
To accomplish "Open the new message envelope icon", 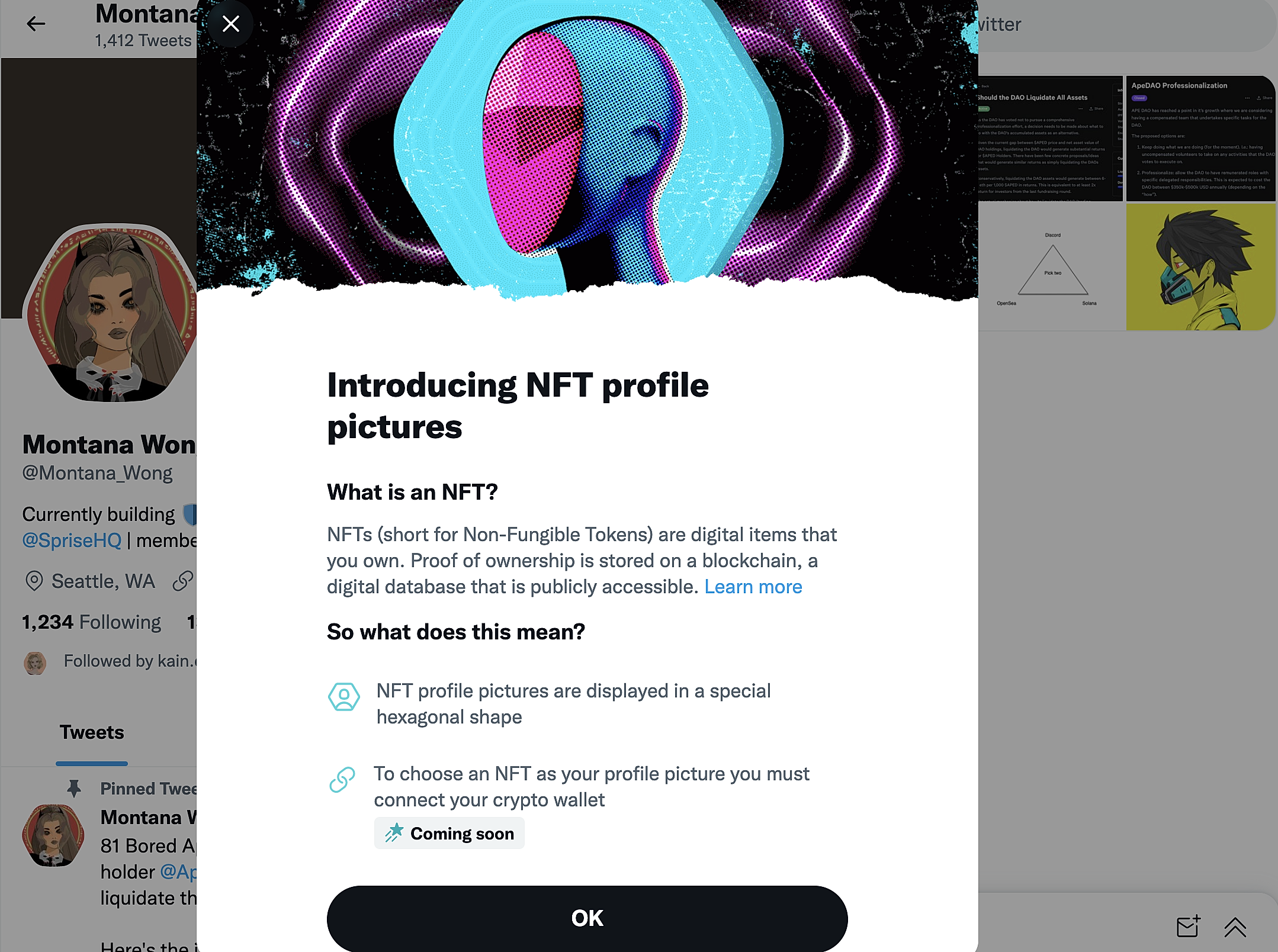I will click(1188, 926).
